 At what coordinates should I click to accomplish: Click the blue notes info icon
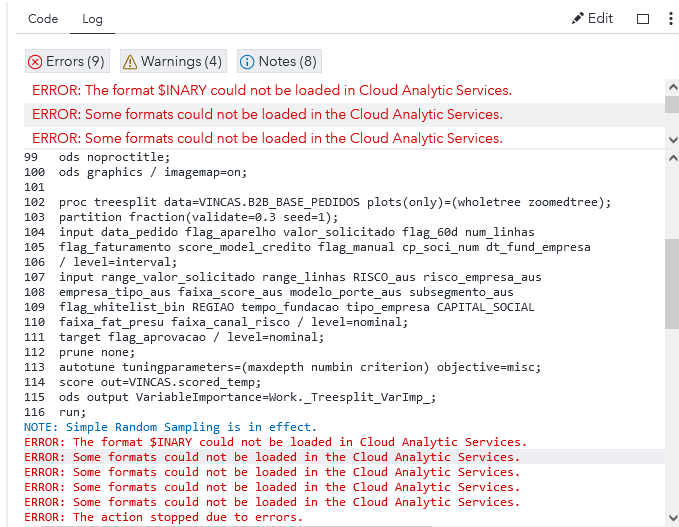point(247,62)
